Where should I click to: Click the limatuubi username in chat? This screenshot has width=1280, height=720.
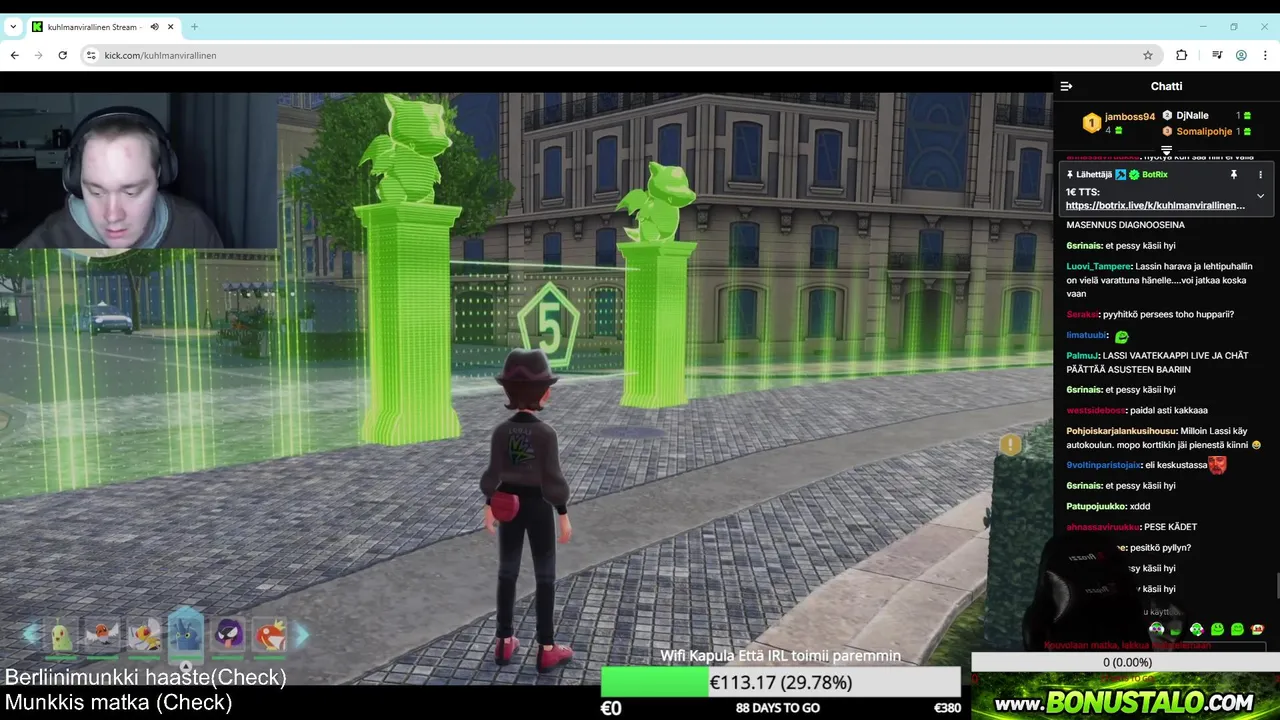point(1086,336)
